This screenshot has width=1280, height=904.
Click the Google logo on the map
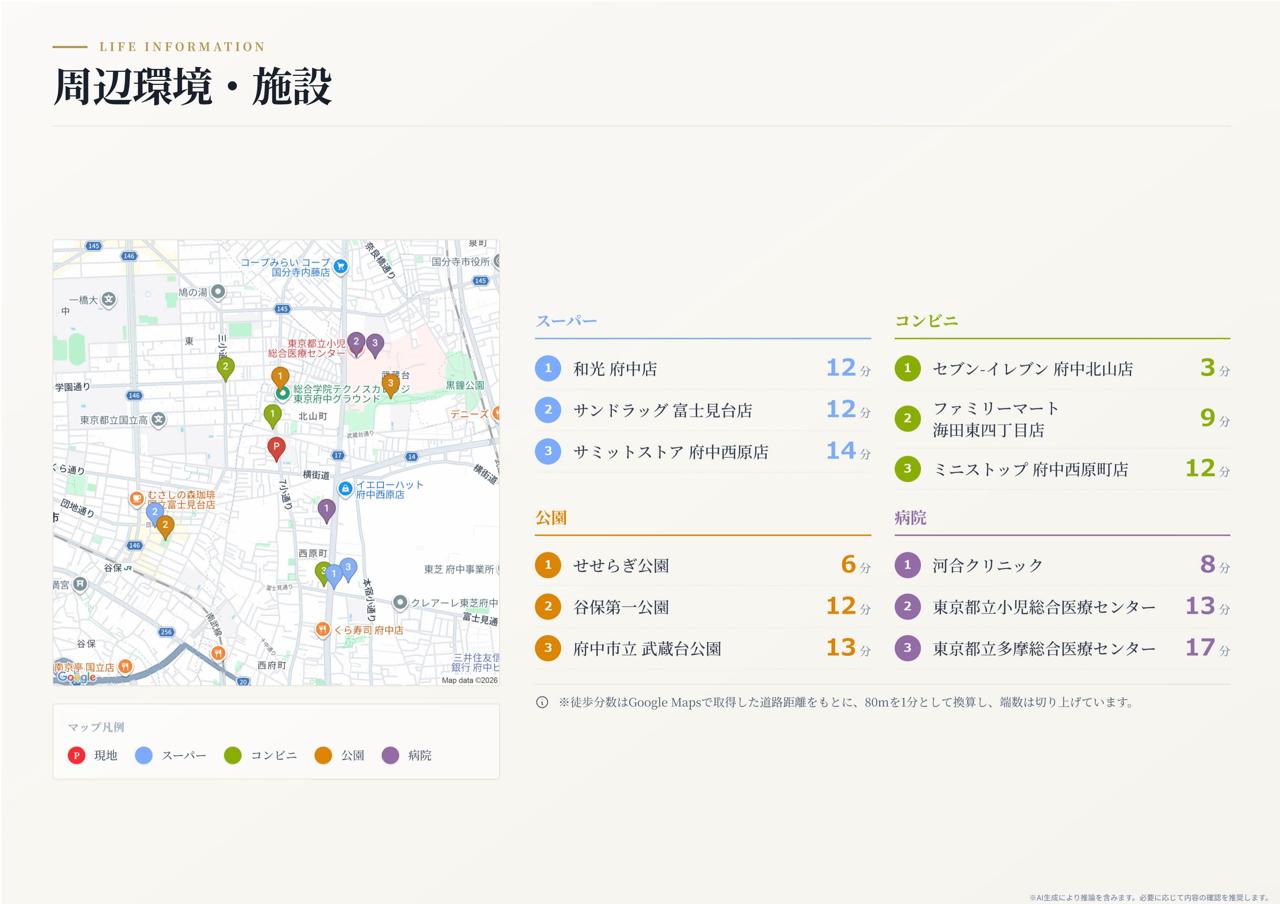click(76, 677)
